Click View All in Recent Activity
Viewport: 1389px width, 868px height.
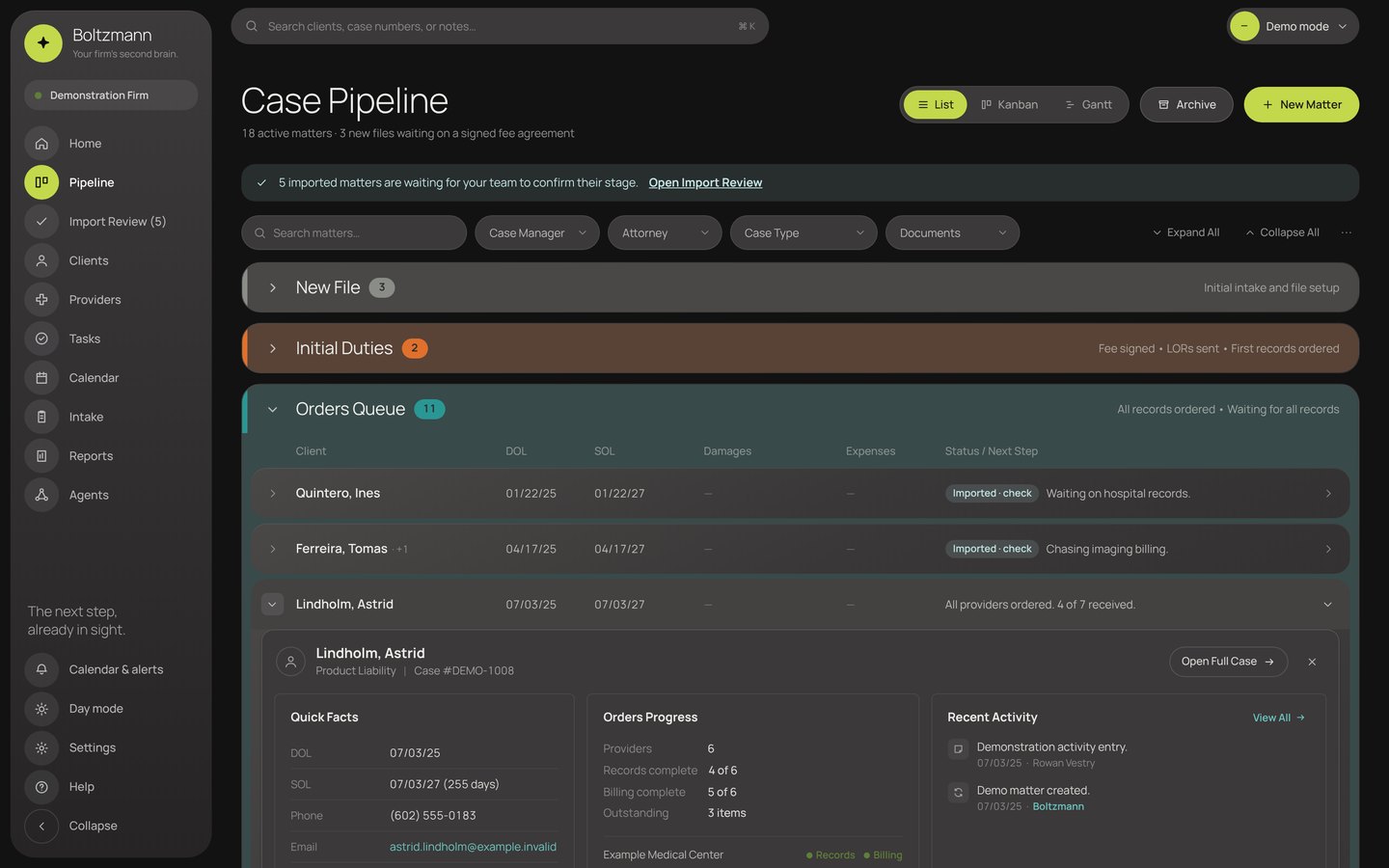click(1279, 718)
